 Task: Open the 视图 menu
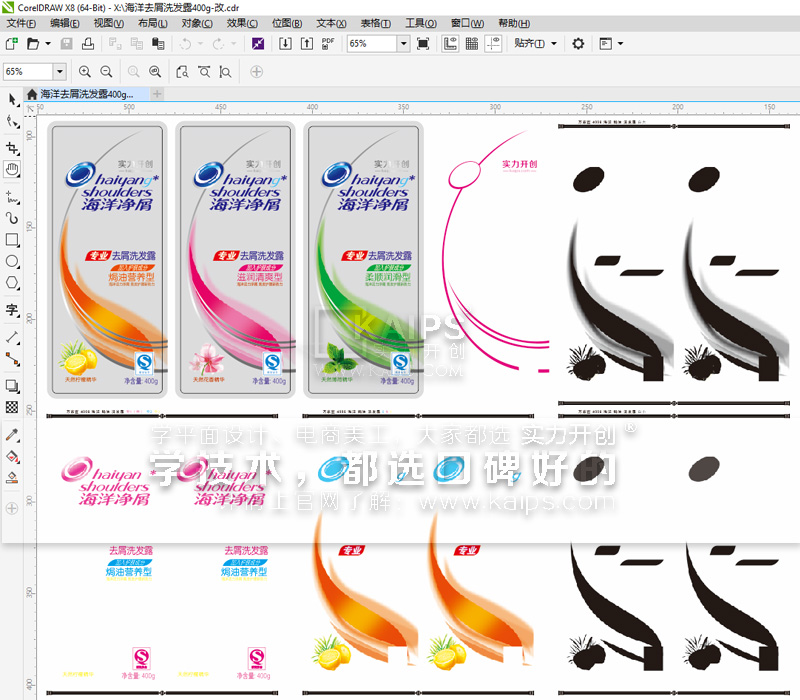click(109, 23)
